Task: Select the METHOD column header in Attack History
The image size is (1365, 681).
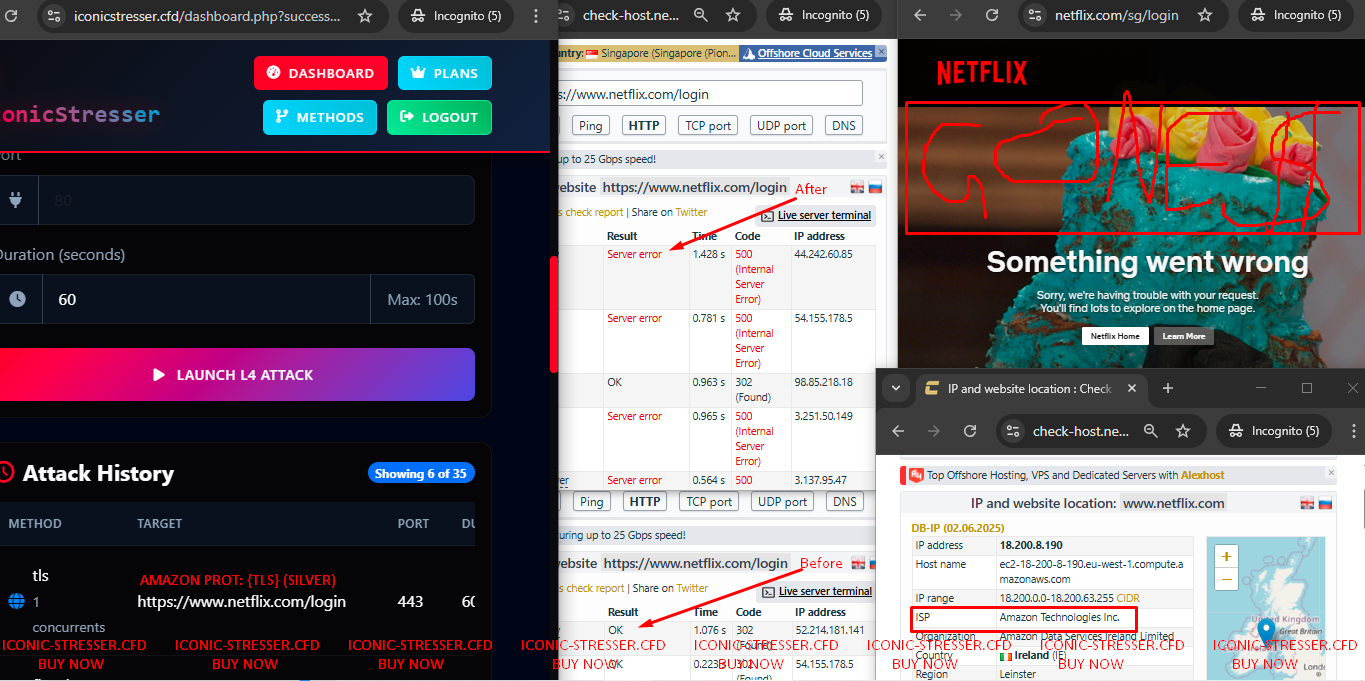Action: [35, 523]
